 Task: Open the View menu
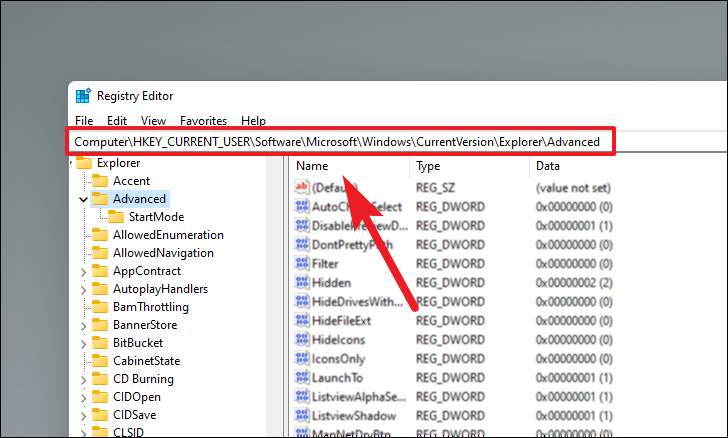(153, 121)
